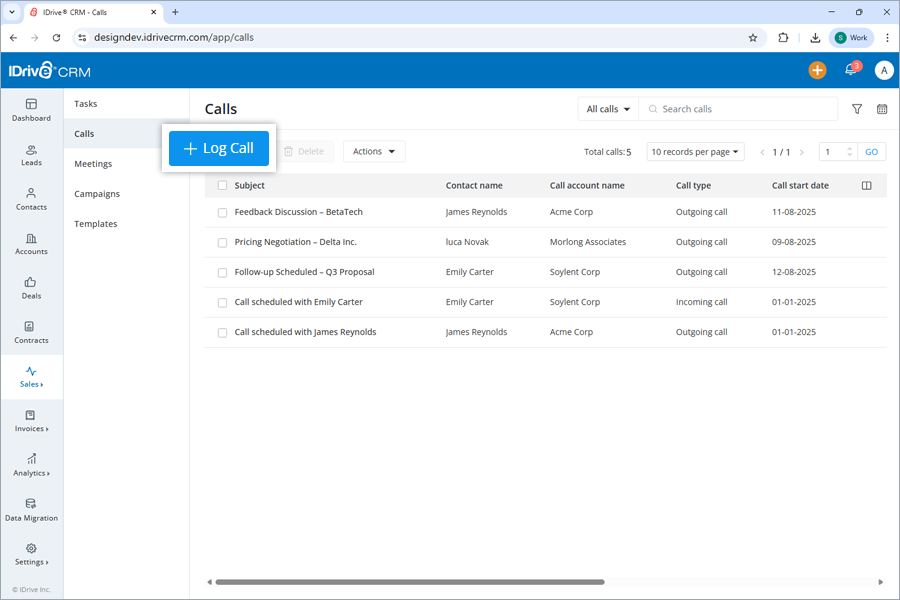Open the 10 records per page dropdown
The image size is (900, 600).
[695, 151]
